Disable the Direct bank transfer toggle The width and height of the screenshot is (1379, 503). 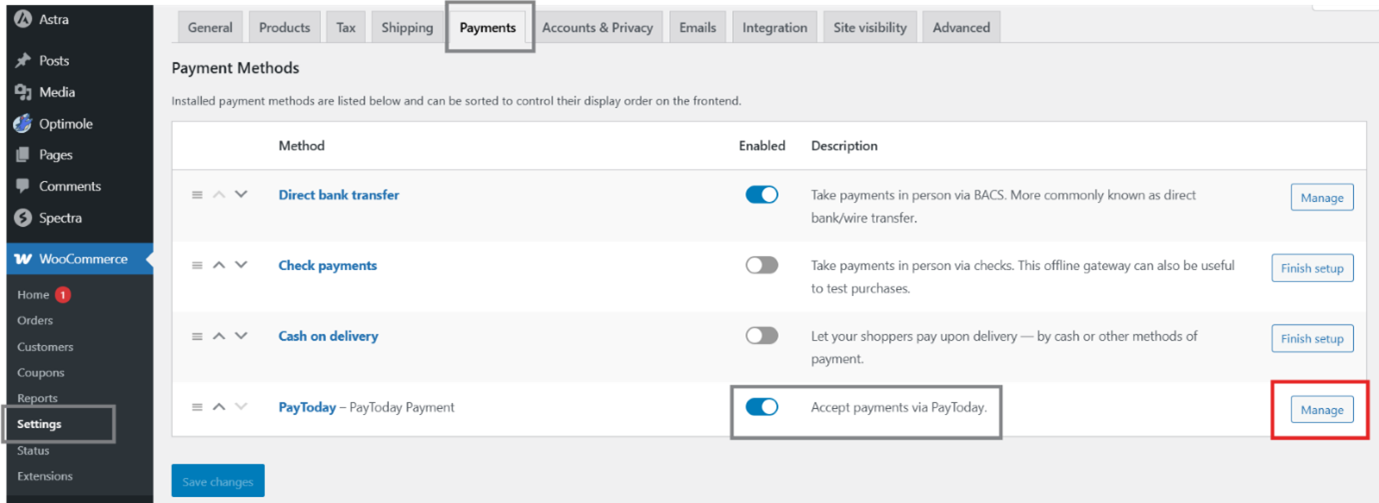(761, 195)
